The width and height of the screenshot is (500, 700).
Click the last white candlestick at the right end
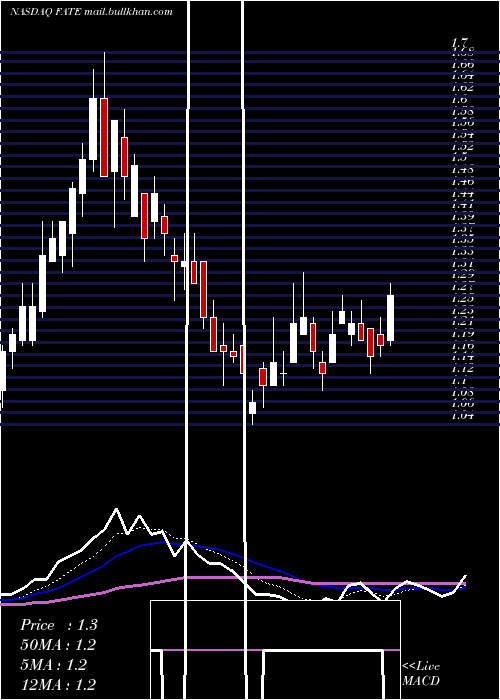pos(391,318)
